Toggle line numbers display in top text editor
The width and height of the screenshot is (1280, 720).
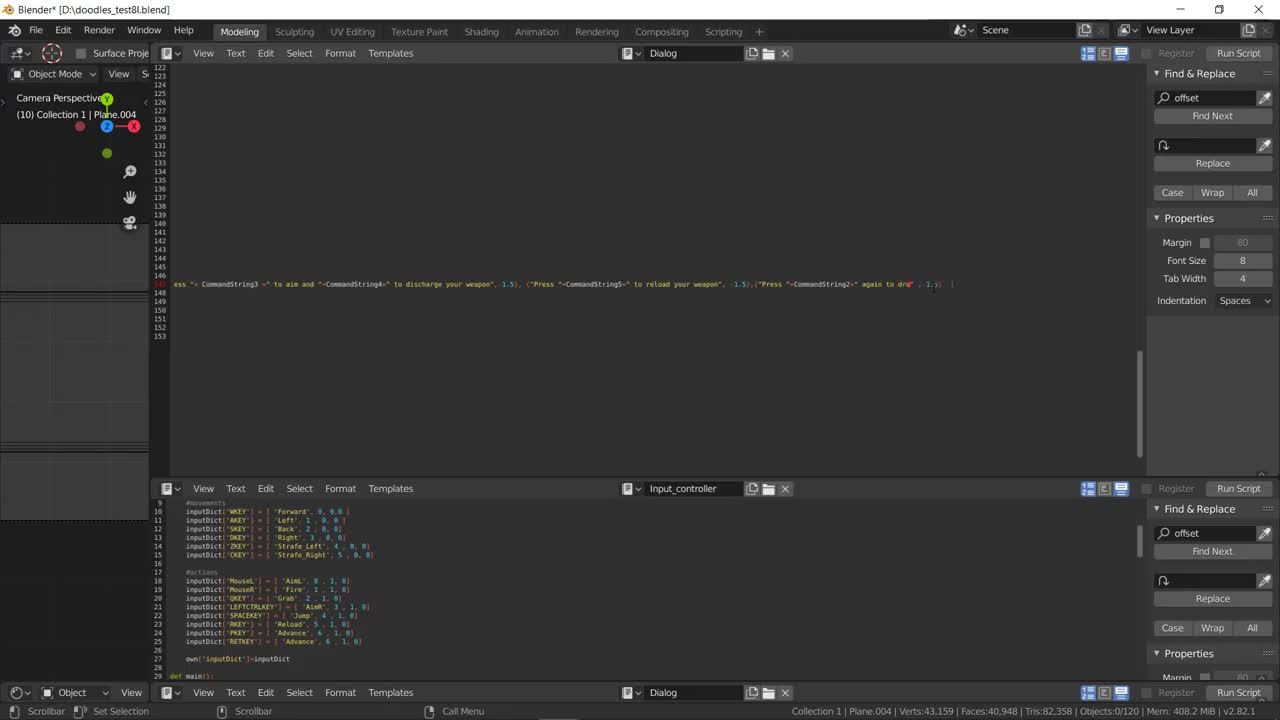pyautogui.click(x=1088, y=53)
